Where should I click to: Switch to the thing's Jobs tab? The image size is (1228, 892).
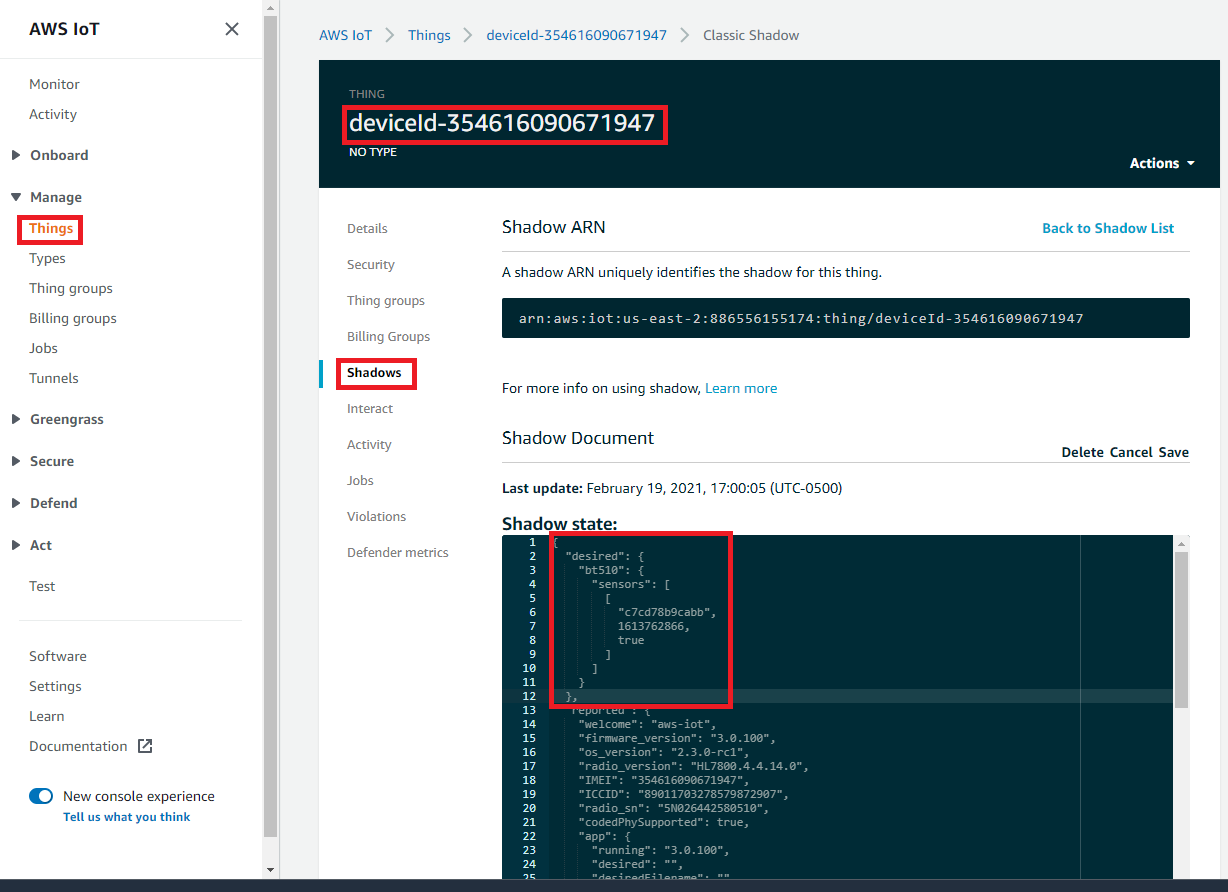[360, 480]
